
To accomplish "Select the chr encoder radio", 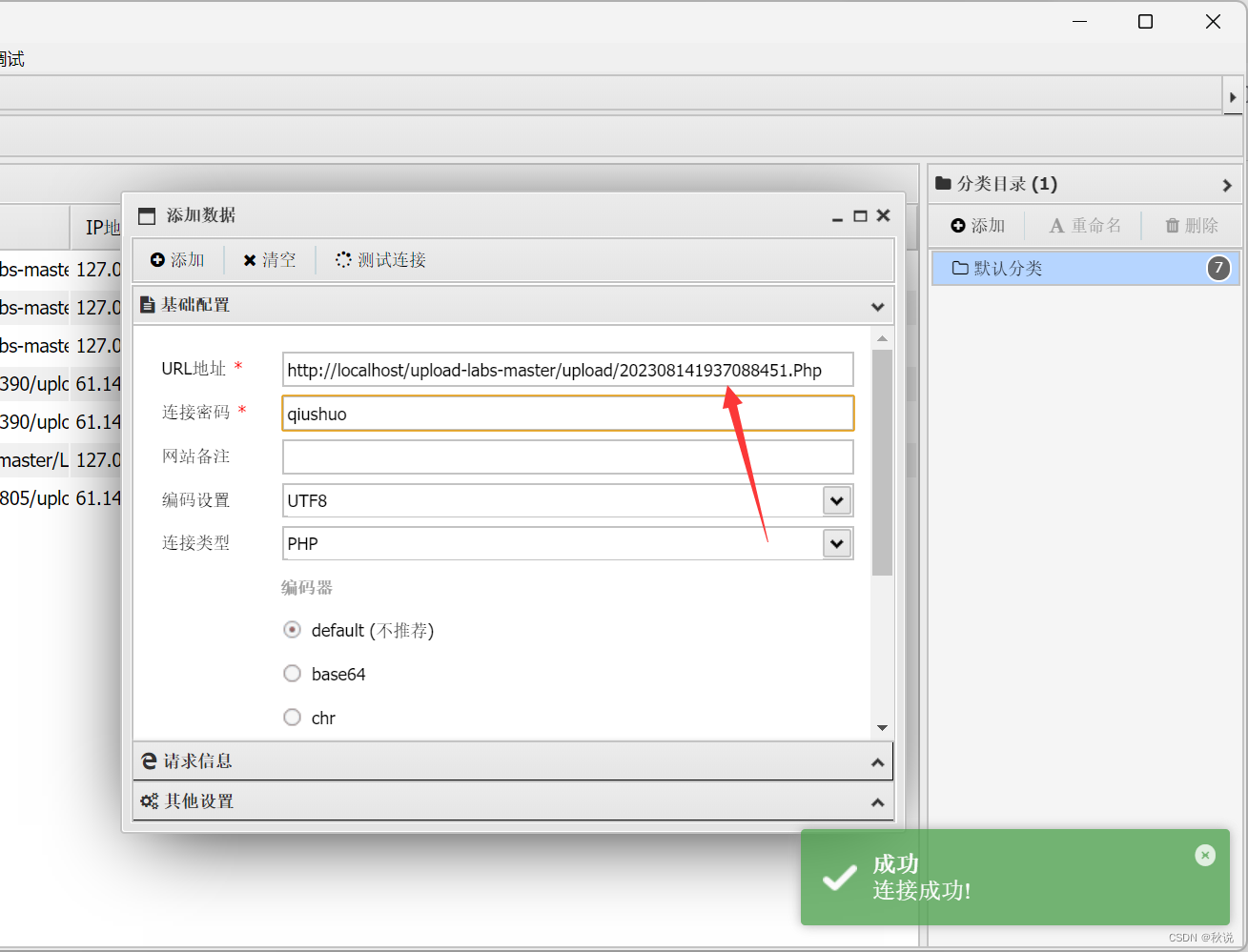I will (x=293, y=718).
